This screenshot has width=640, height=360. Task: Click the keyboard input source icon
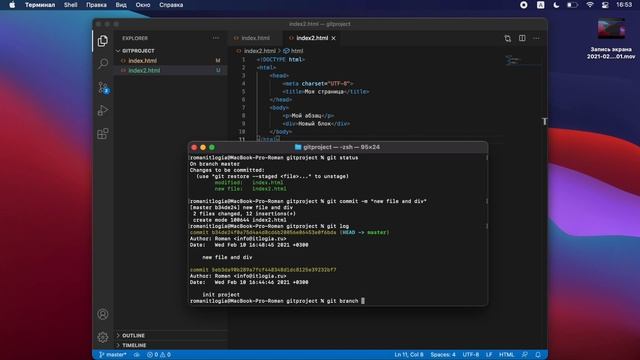coord(540,5)
